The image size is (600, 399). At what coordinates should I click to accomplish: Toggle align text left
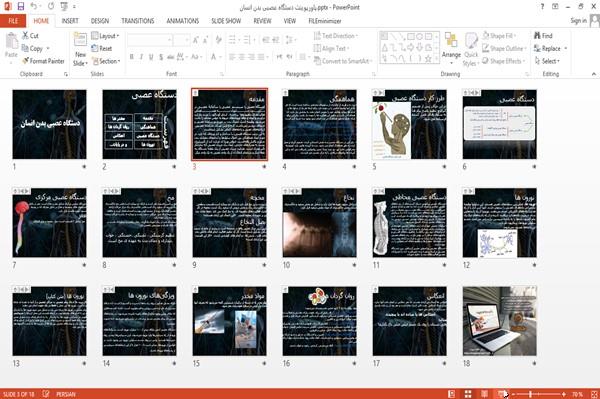(x=232, y=57)
